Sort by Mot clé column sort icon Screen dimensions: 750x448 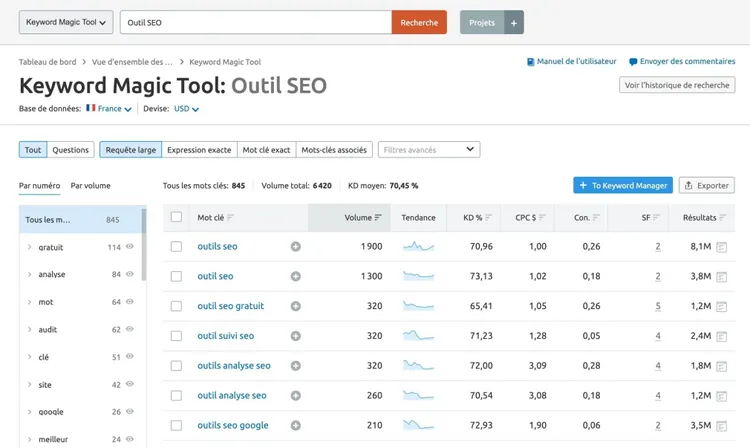(x=231, y=218)
